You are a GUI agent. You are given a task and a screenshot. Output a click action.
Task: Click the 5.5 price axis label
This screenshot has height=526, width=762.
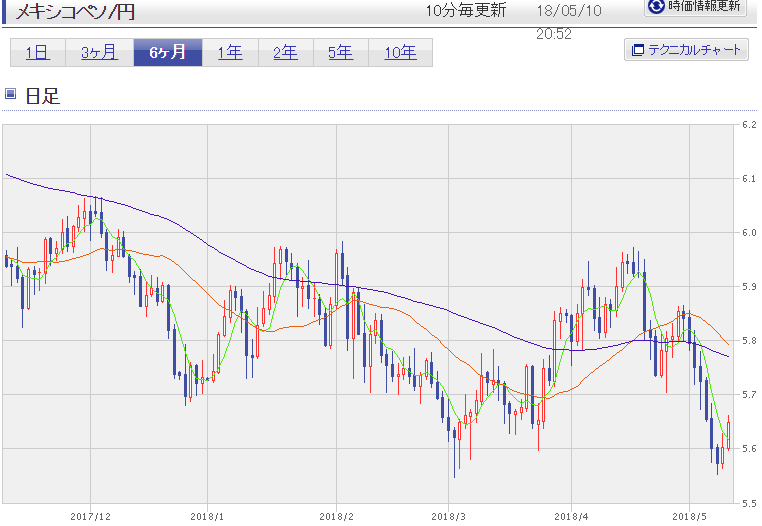pos(749,503)
